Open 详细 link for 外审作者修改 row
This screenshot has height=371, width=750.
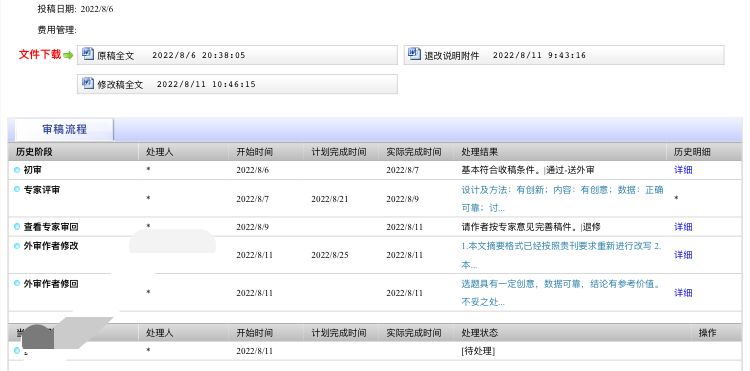(683, 255)
